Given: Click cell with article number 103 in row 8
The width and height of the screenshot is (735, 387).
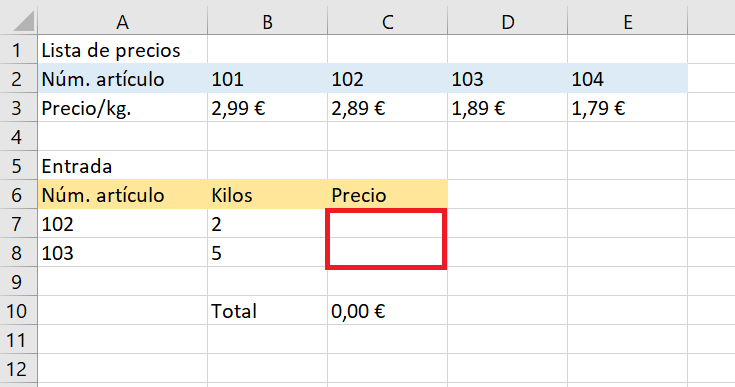Looking at the screenshot, I should 122,253.
